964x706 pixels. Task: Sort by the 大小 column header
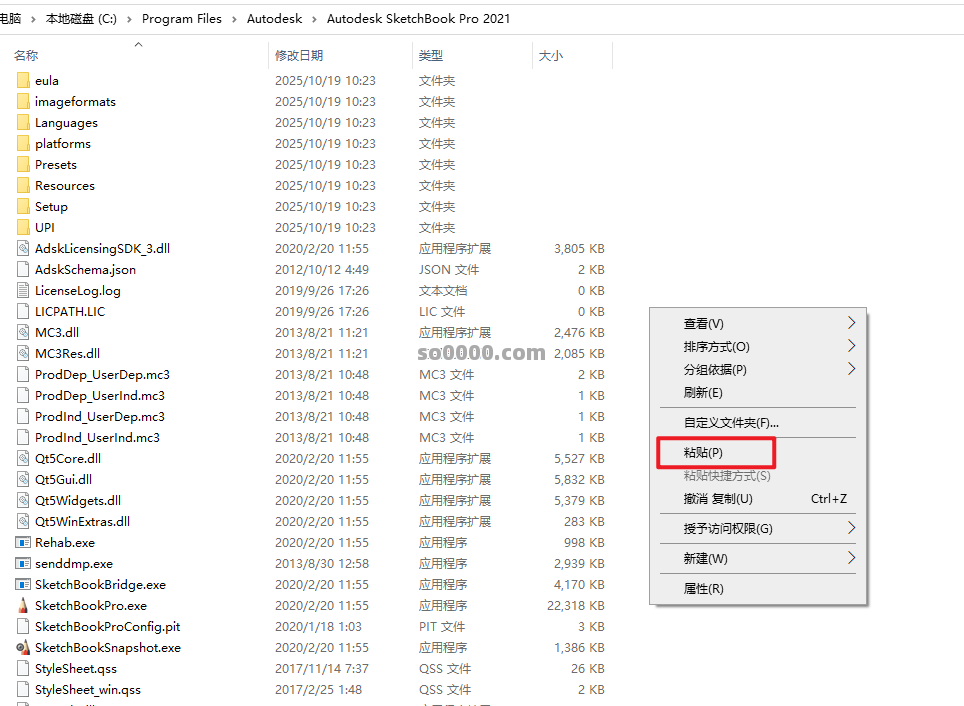[x=551, y=56]
